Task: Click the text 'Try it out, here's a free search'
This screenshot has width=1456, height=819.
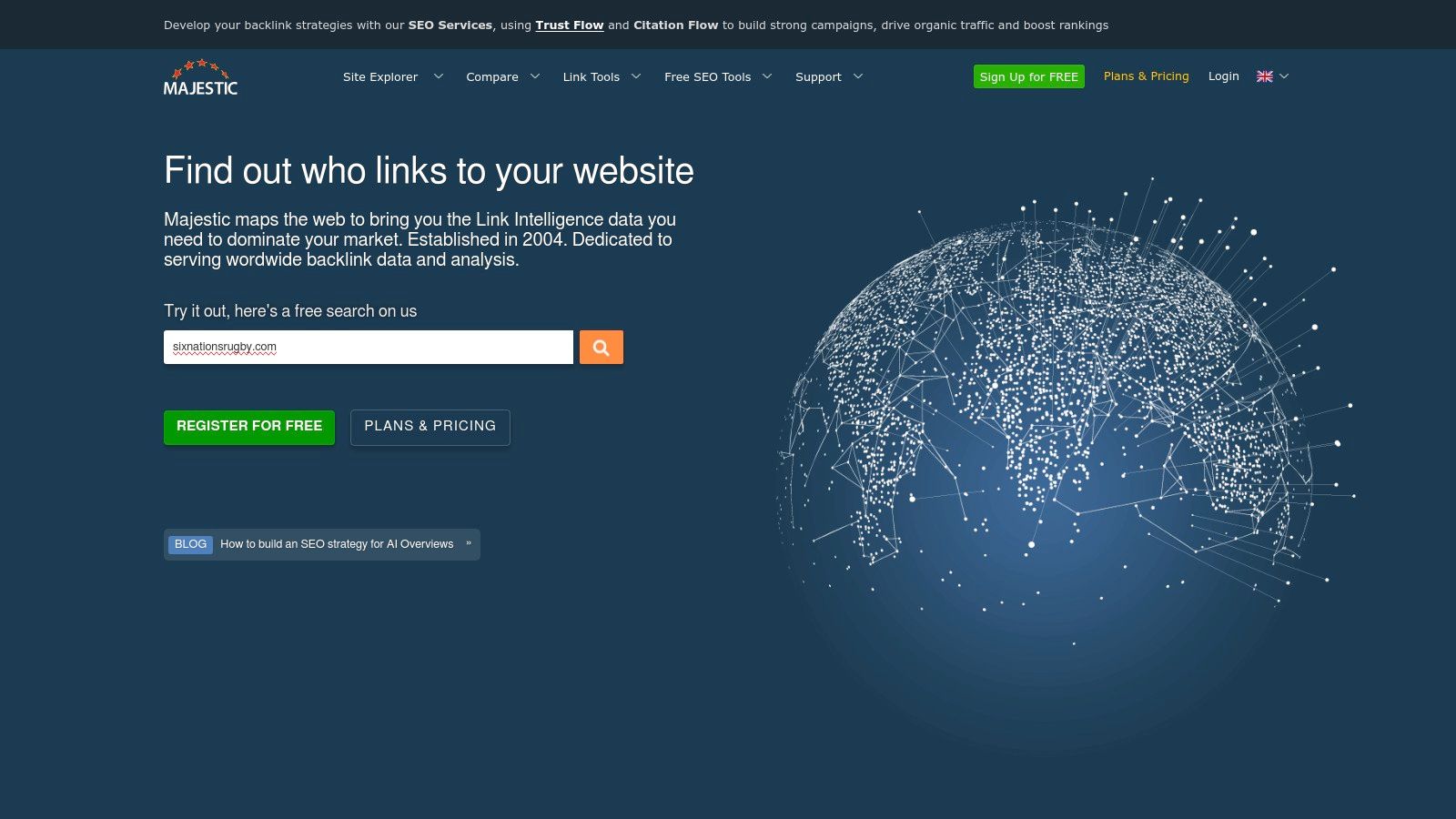Action: [290, 311]
